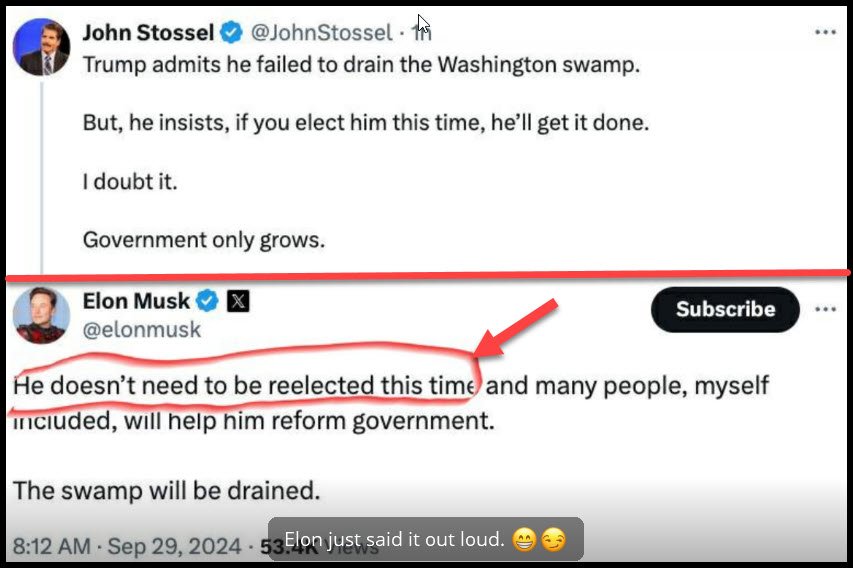Click John Stossel's blue verified badge

pos(231,33)
